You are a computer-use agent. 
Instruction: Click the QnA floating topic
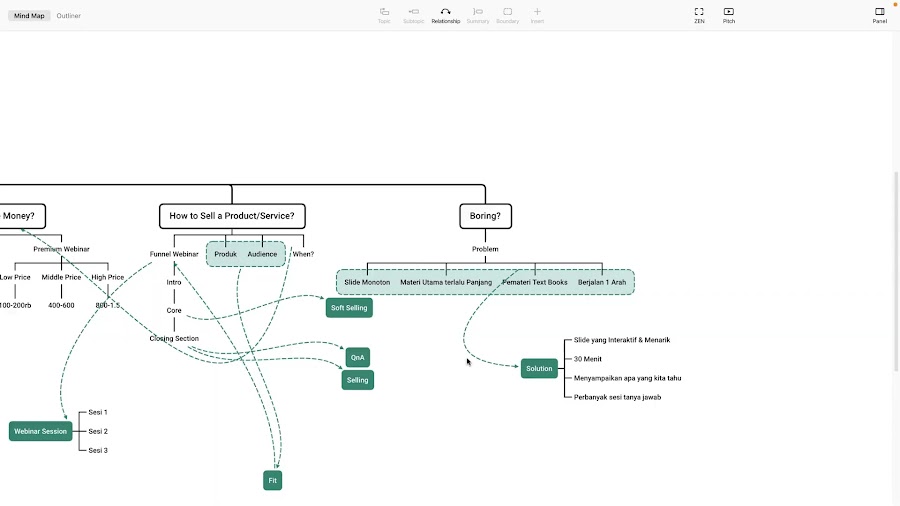pos(358,357)
